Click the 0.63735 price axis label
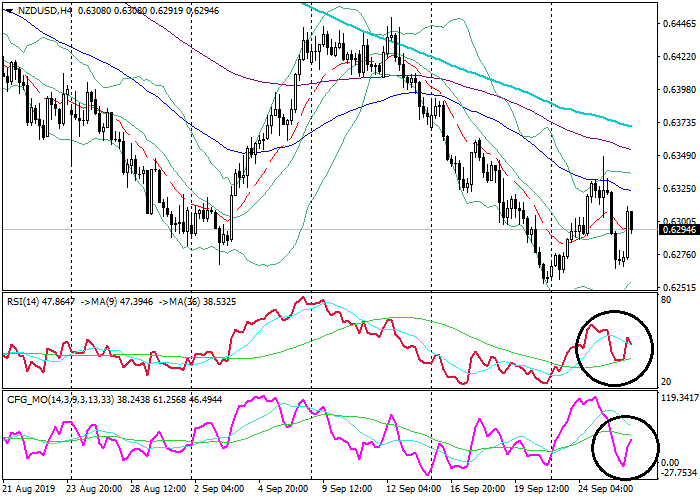Image resolution: width=700 pixels, height=500 pixels. pos(677,122)
